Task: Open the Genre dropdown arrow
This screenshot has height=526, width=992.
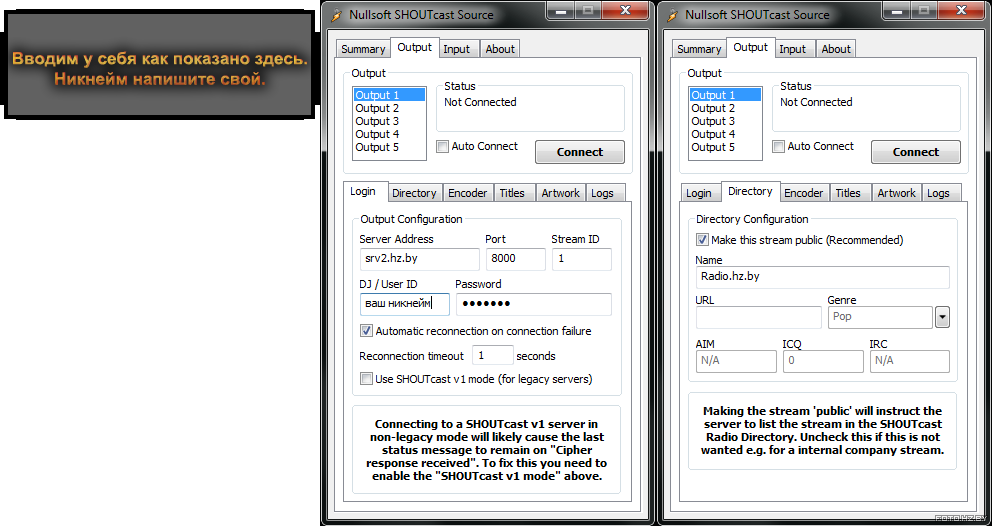Action: 942,317
